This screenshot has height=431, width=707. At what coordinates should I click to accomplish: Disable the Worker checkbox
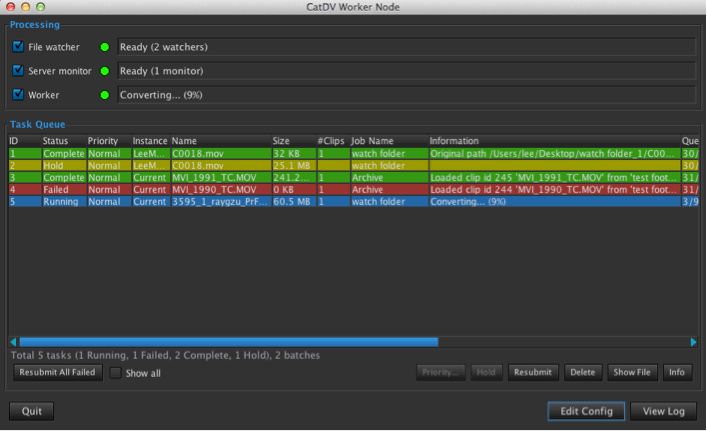point(19,95)
